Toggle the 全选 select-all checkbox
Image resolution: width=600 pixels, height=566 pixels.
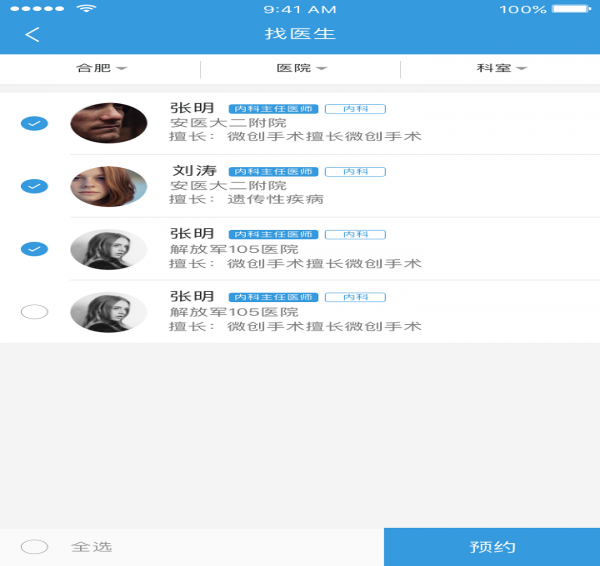[34, 547]
